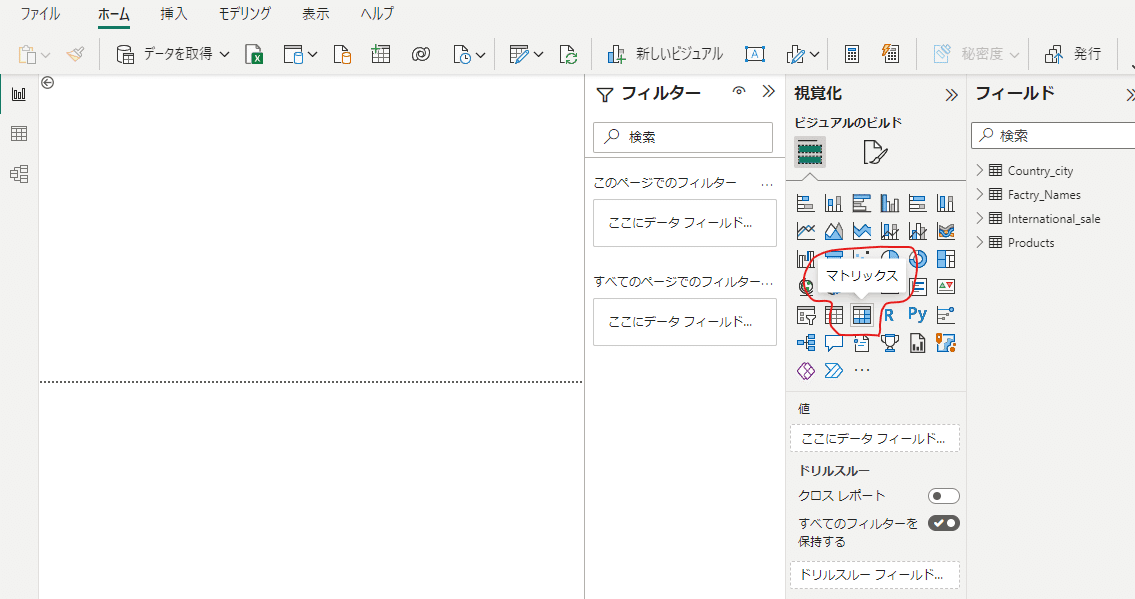Select the Power Apps visual
The height and width of the screenshot is (599, 1135).
[806, 370]
